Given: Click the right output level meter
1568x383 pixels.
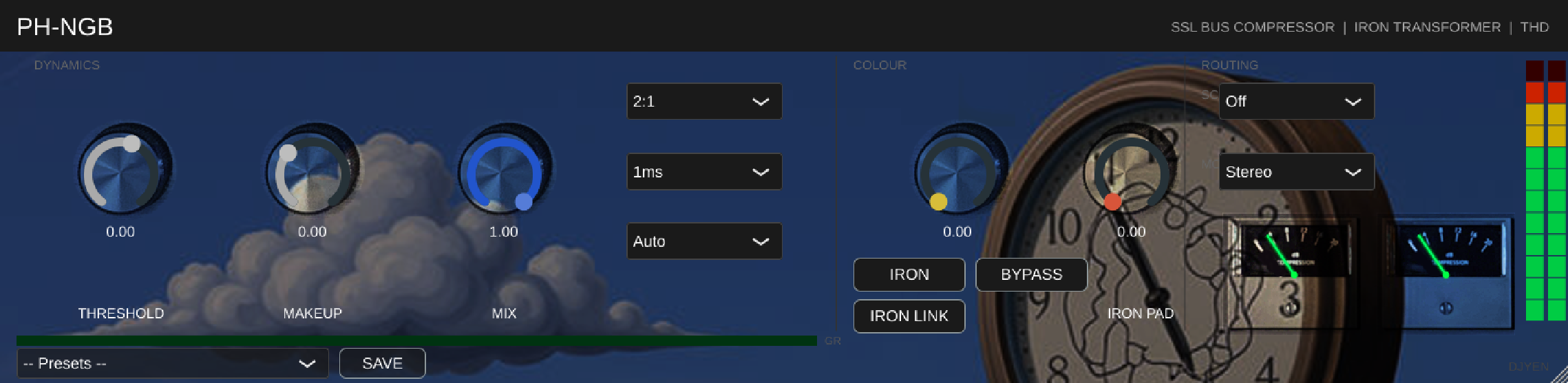Looking at the screenshot, I should (1557, 190).
